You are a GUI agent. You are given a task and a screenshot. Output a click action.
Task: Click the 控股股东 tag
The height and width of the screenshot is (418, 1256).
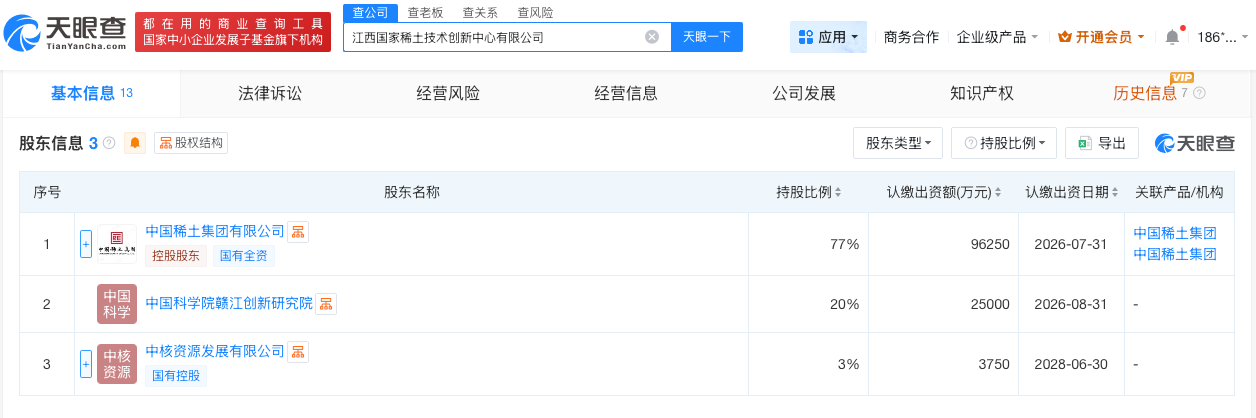click(x=177, y=256)
